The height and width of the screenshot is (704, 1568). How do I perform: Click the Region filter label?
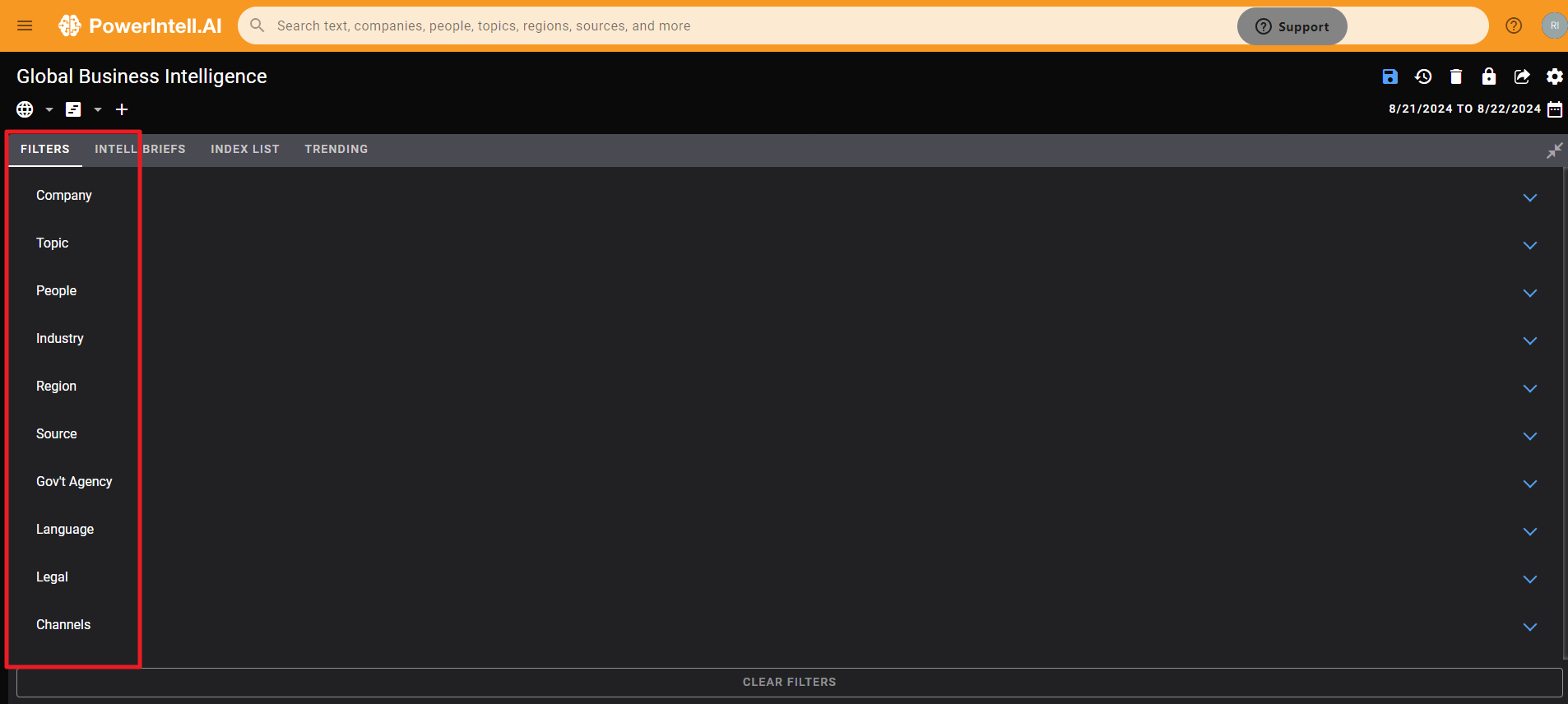click(56, 386)
